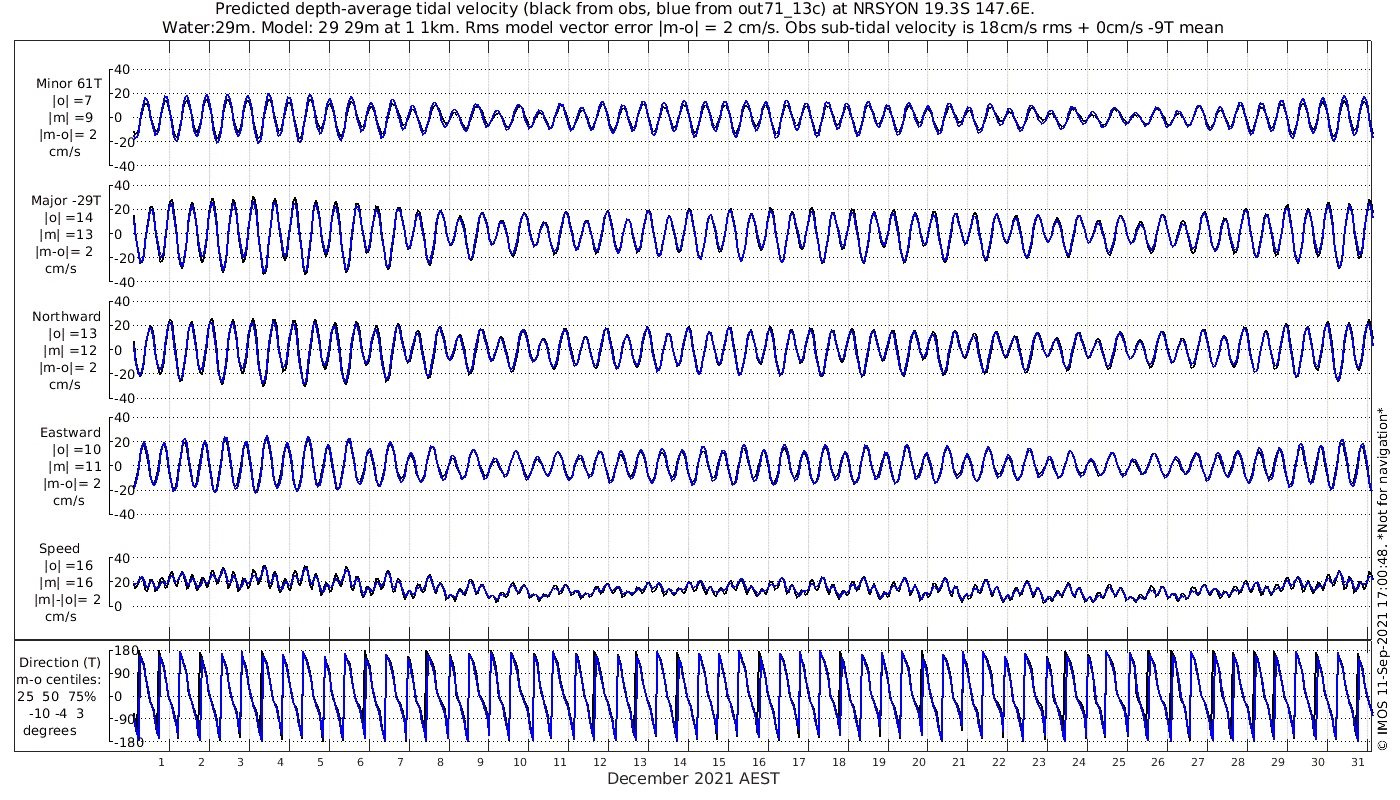Click the '|o| =14' value in Major panel

point(68,217)
